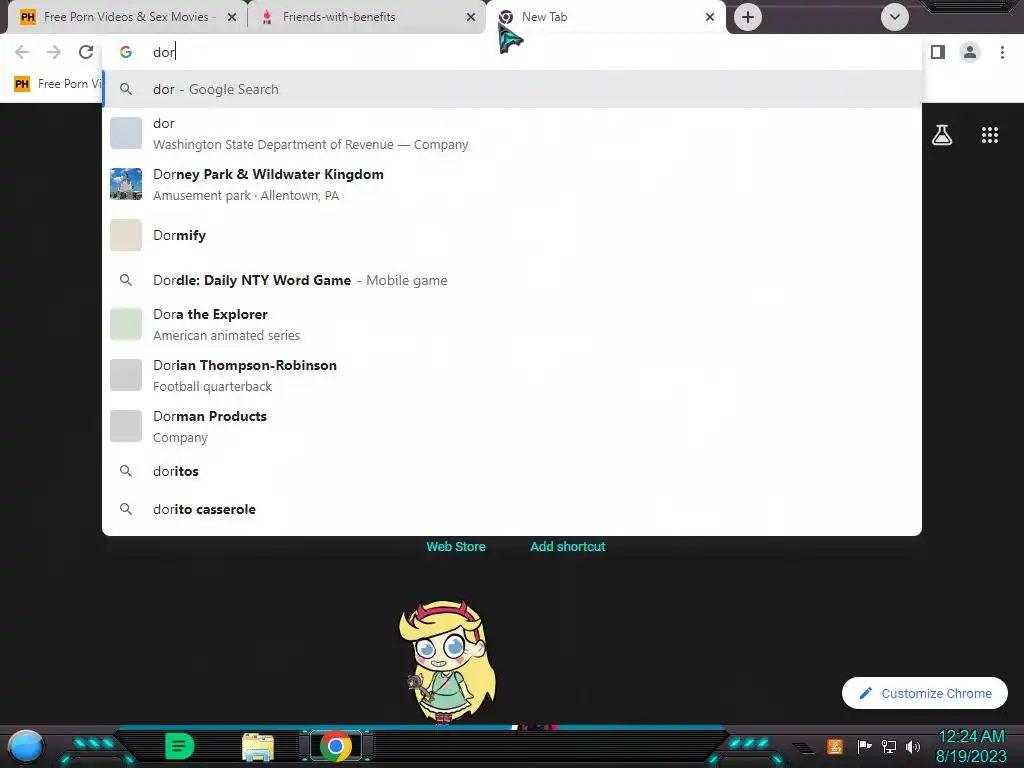Open the Start orb on taskbar

26,746
